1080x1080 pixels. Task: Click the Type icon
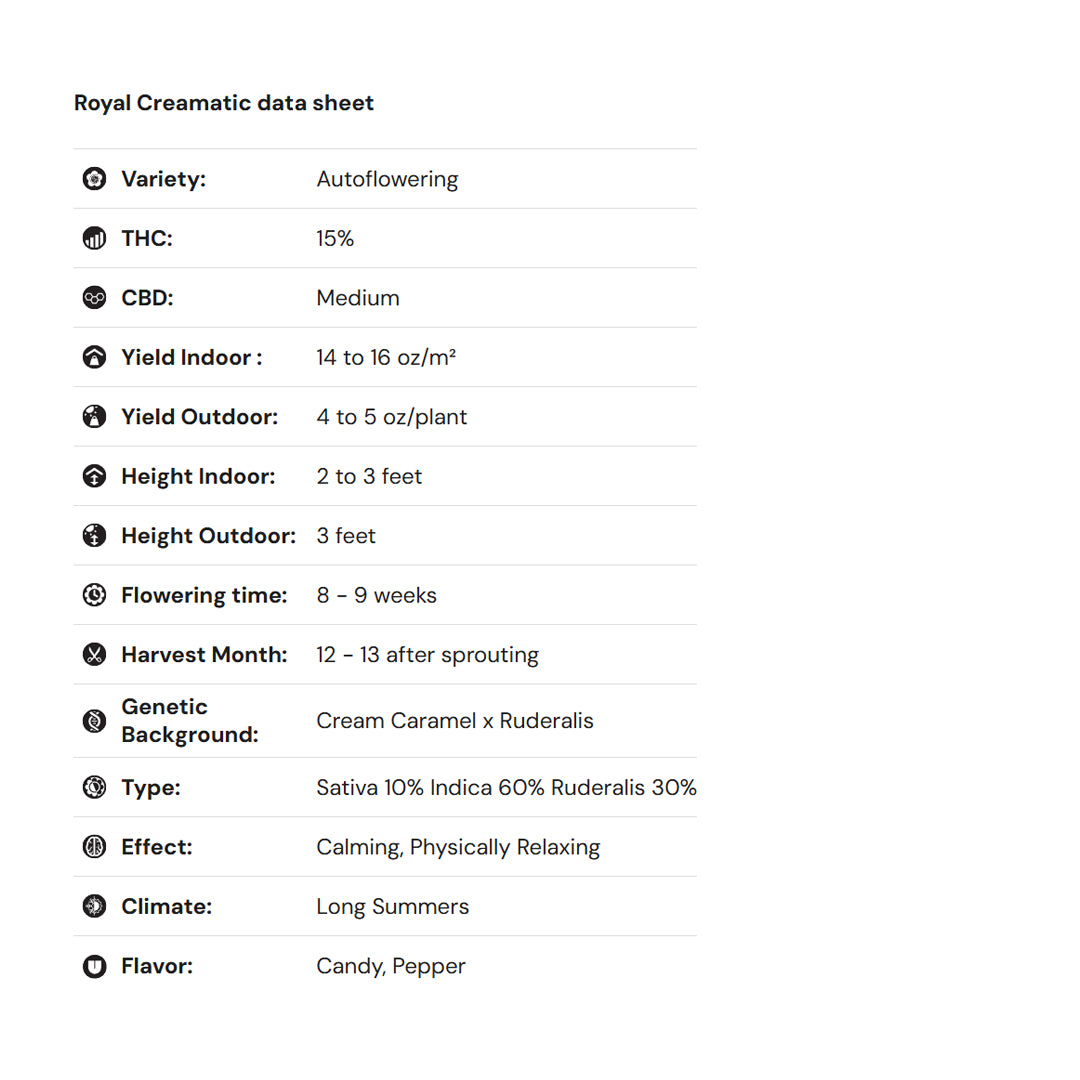point(94,787)
